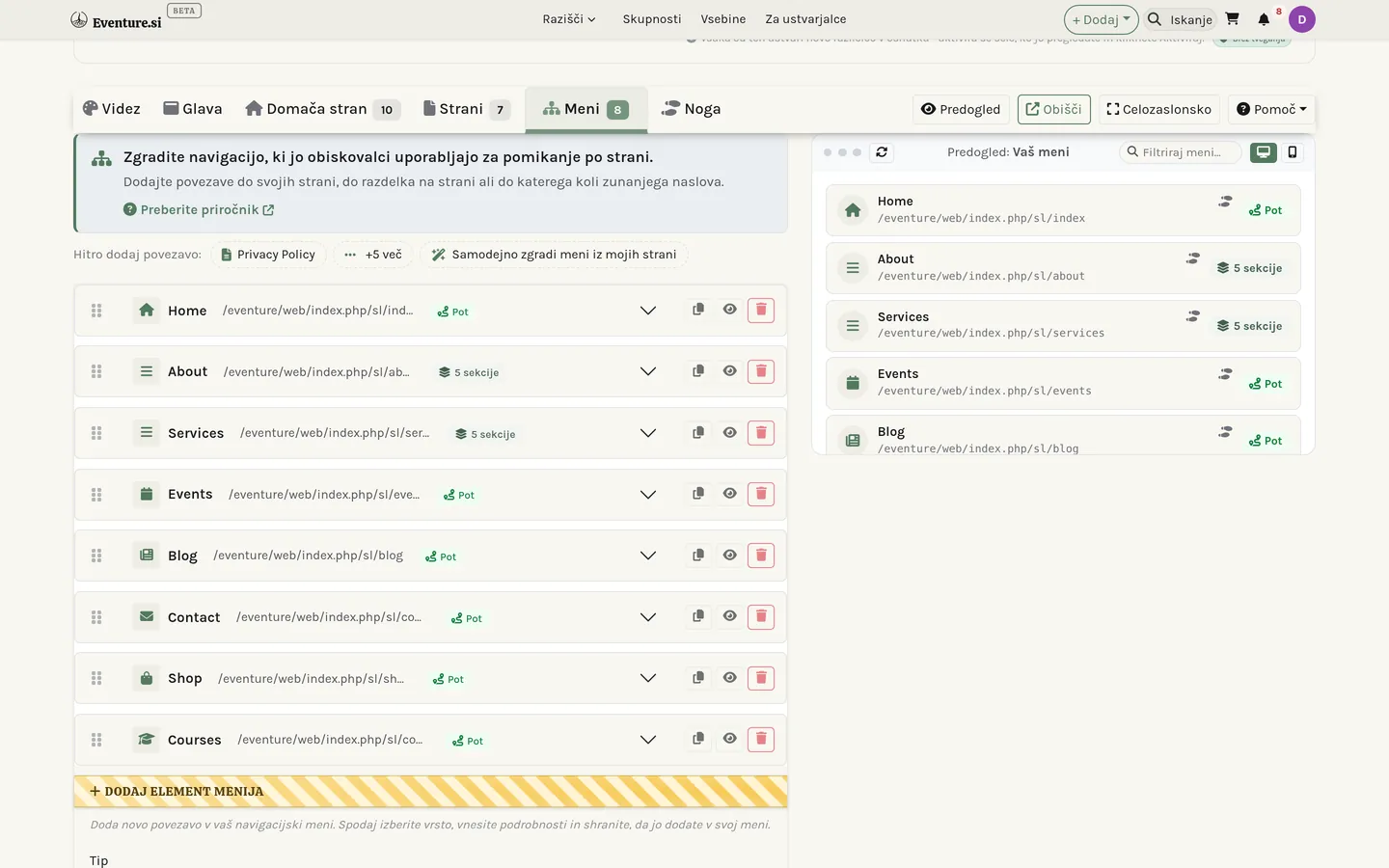Toggle visibility of Services menu item

click(x=730, y=433)
